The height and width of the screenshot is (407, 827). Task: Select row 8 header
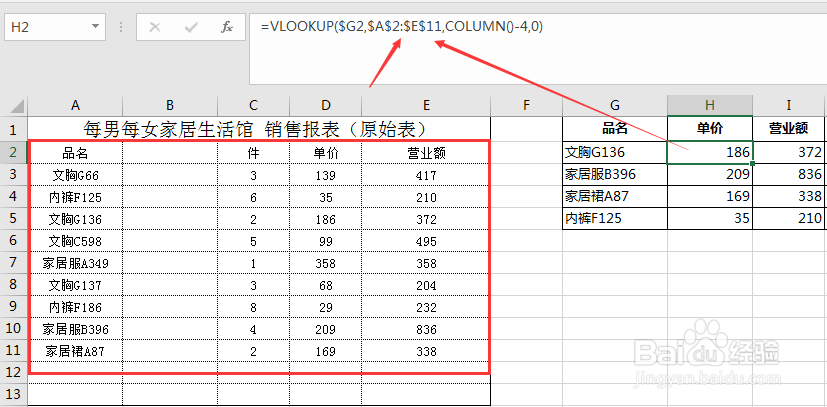click(13, 285)
